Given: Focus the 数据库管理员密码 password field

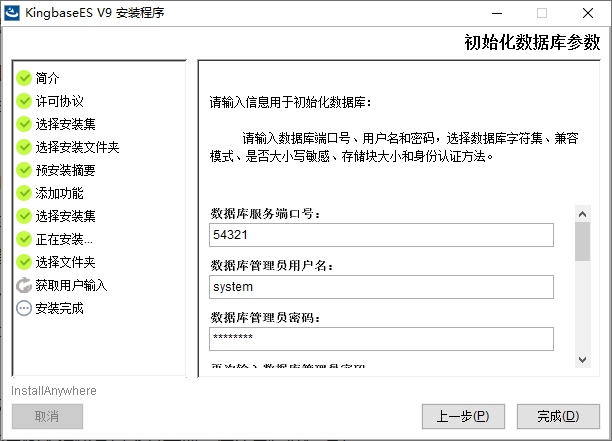Looking at the screenshot, I should click(382, 339).
